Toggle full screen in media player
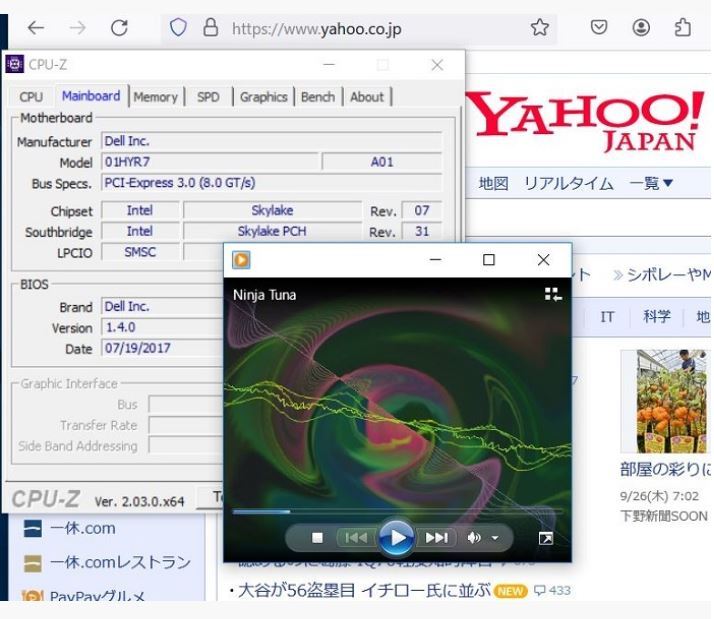714x619 pixels. (x=546, y=538)
